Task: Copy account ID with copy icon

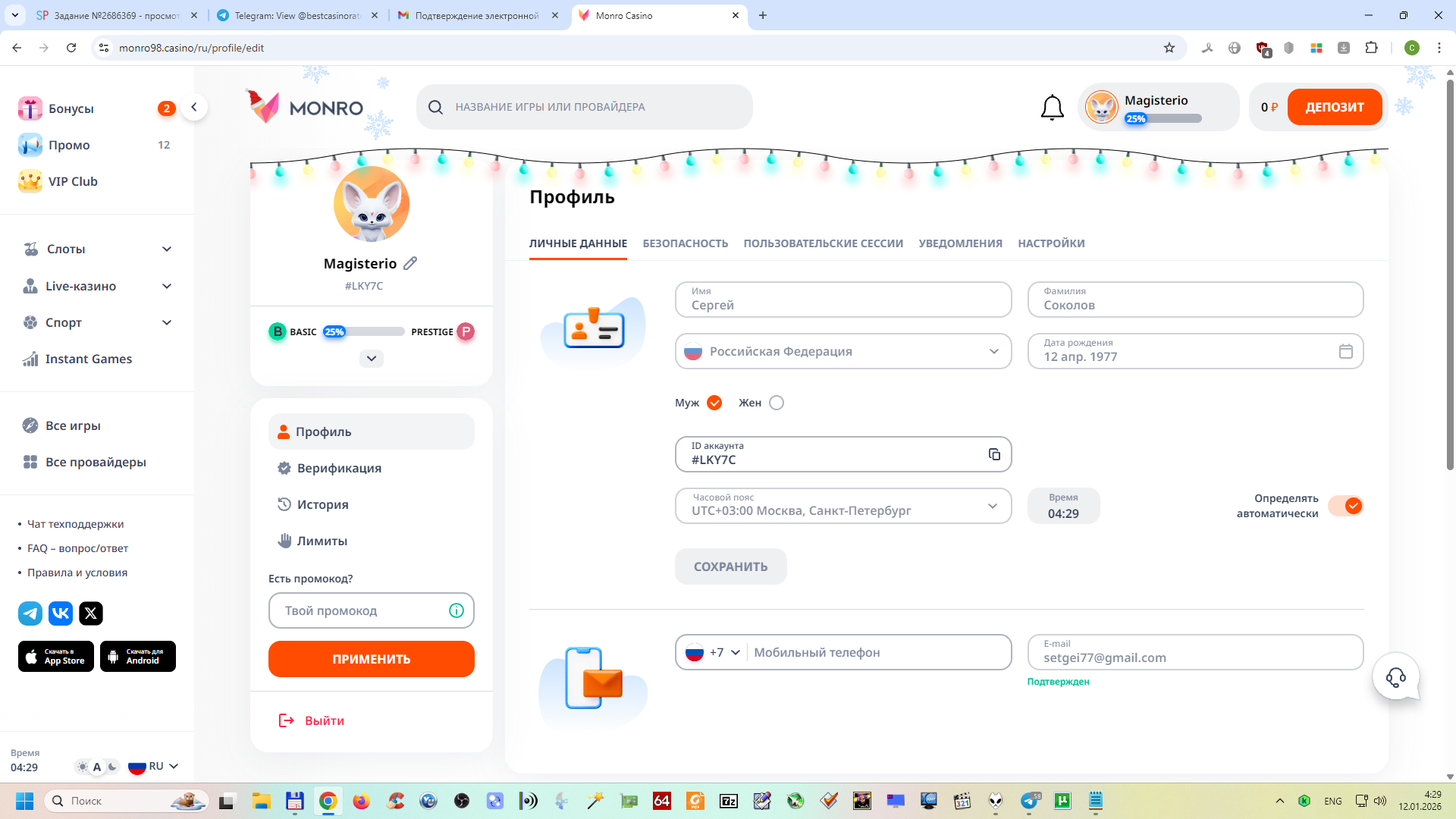Action: click(x=994, y=454)
